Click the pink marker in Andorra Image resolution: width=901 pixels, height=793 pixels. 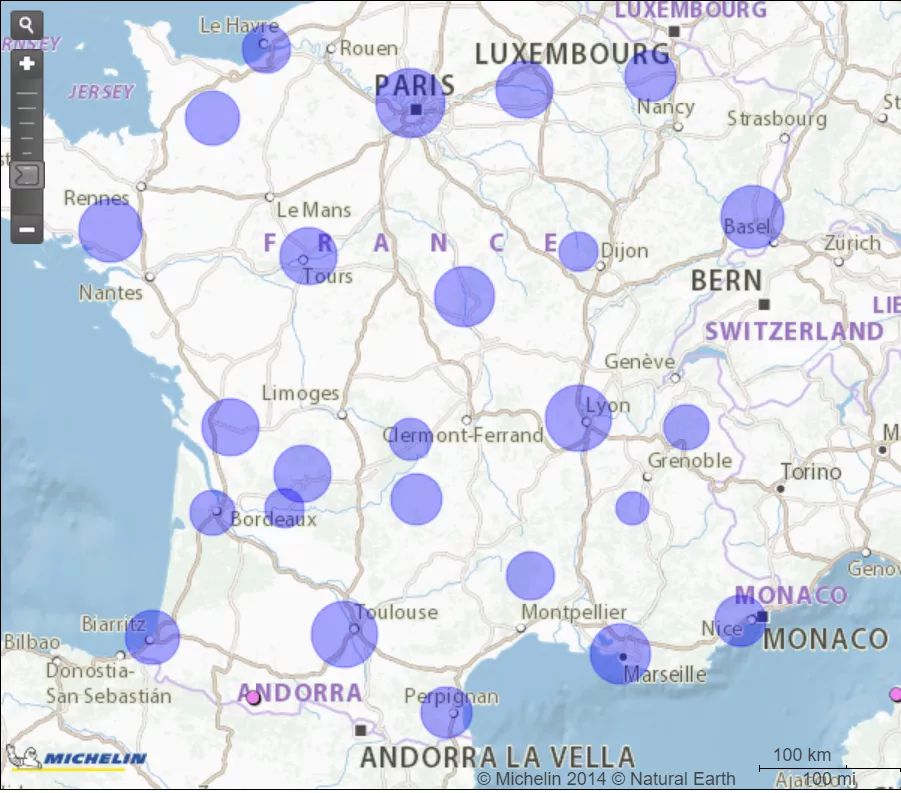(253, 697)
